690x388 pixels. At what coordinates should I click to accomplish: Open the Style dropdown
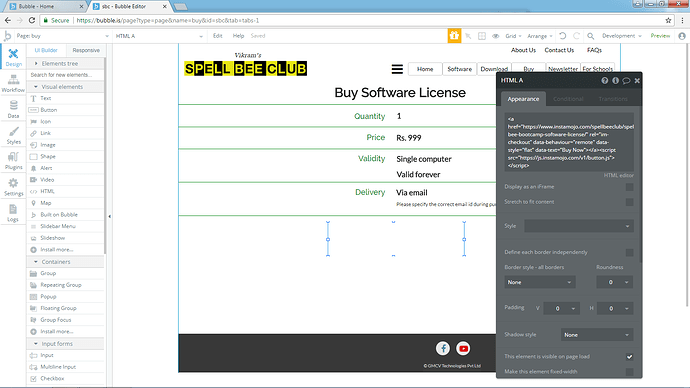(x=579, y=226)
